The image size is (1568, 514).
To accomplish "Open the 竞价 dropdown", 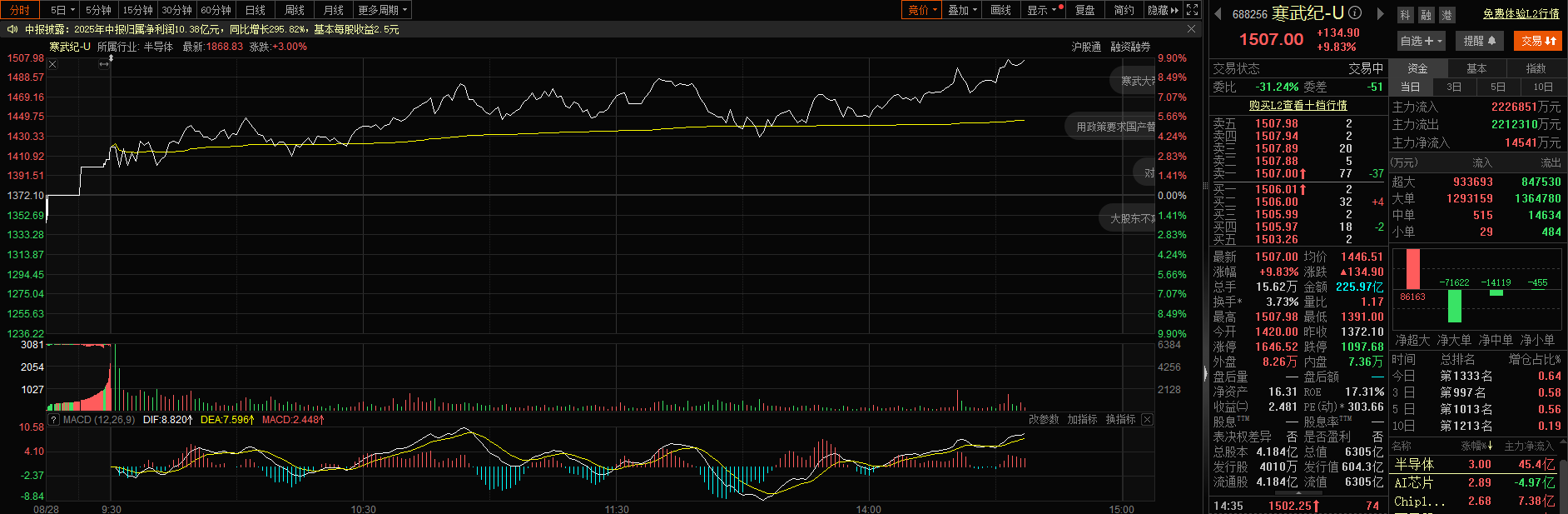I will [x=923, y=10].
